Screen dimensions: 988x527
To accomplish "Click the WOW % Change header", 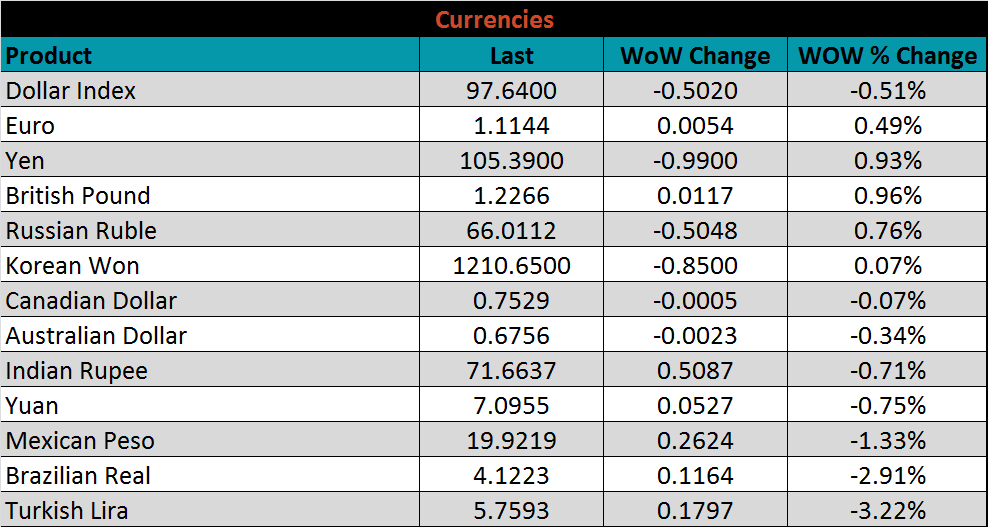I will click(887, 56).
